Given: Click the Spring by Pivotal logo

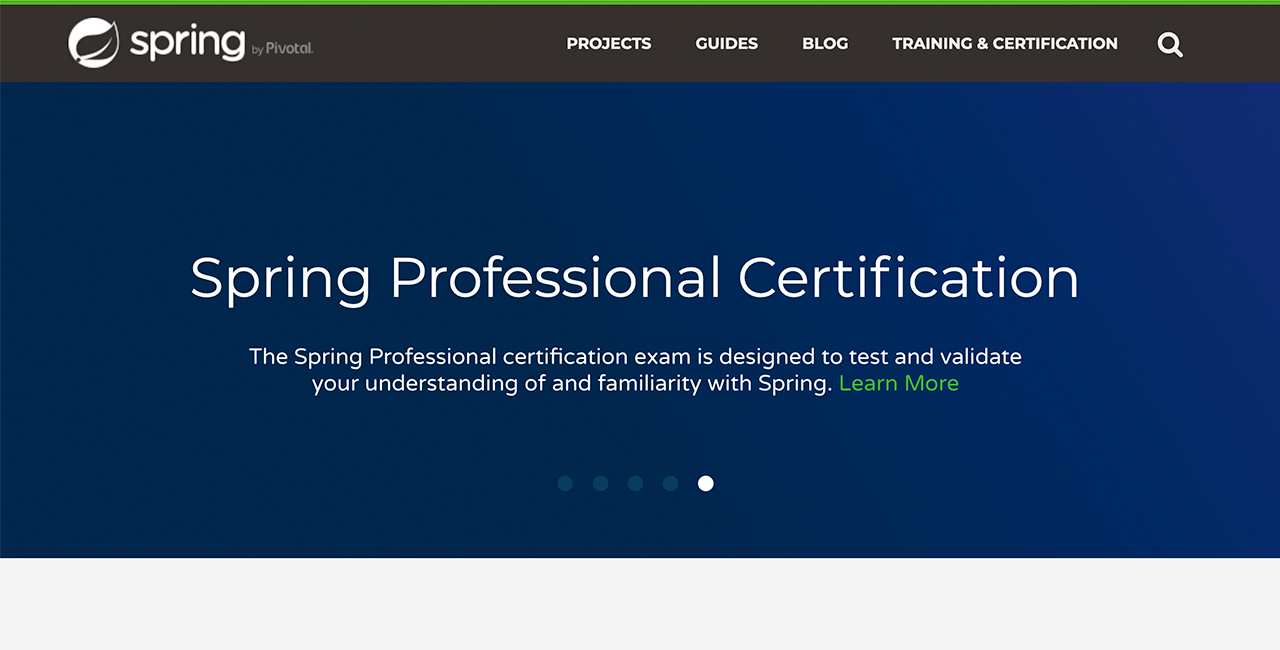Looking at the screenshot, I should point(191,43).
